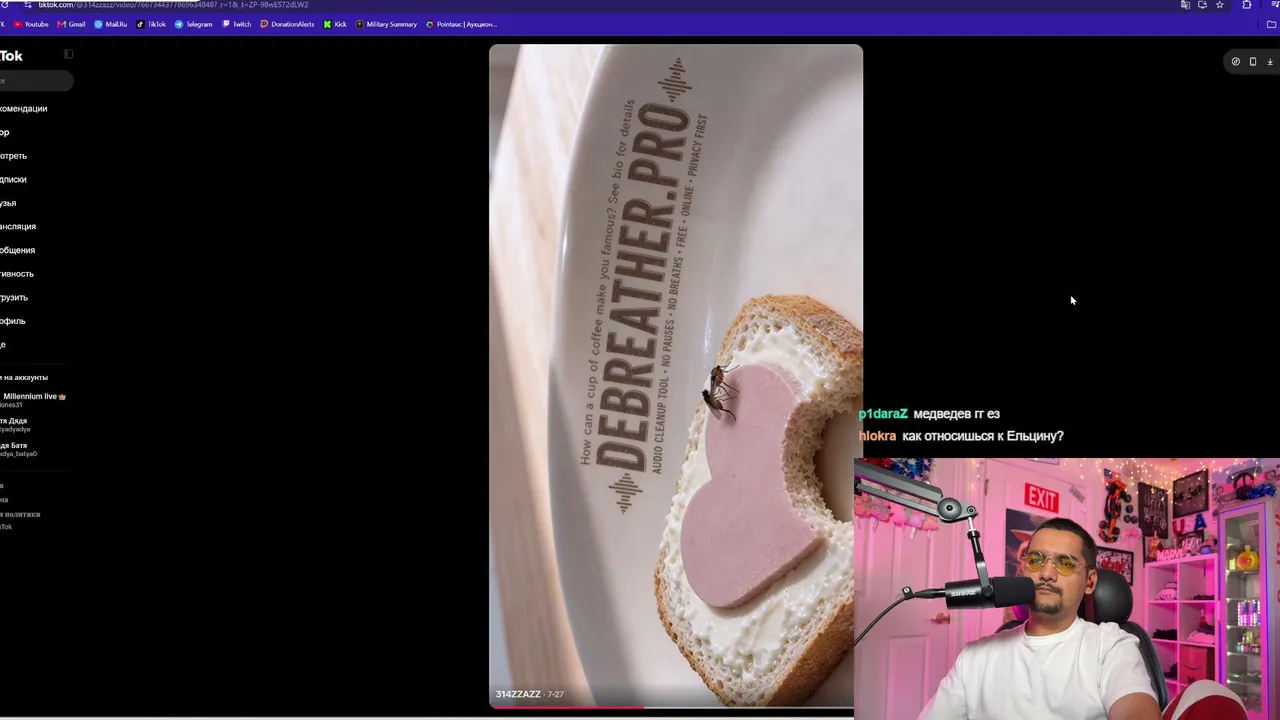Click the red video progress bar
The width and height of the screenshot is (1280, 720).
pyautogui.click(x=567, y=707)
